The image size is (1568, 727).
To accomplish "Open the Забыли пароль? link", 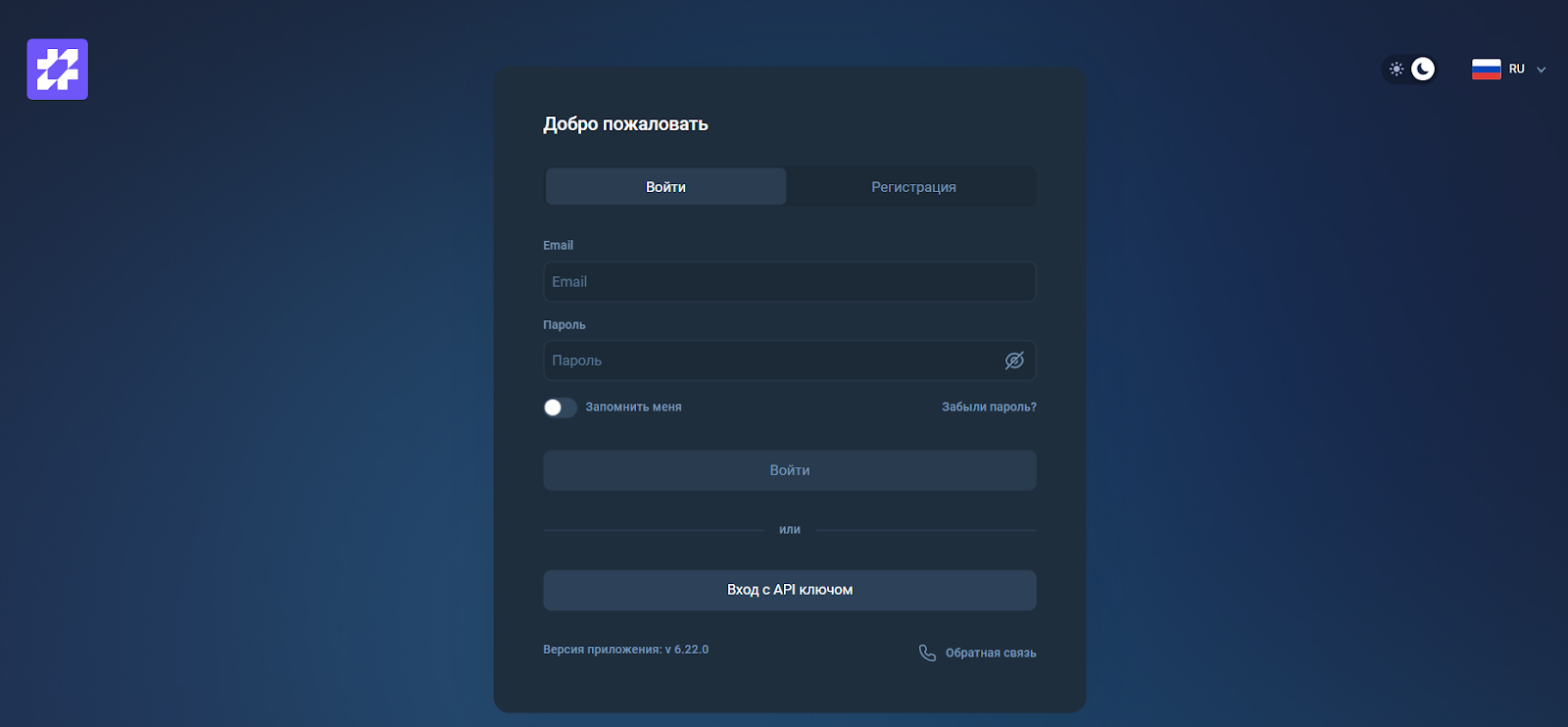I will click(x=989, y=407).
